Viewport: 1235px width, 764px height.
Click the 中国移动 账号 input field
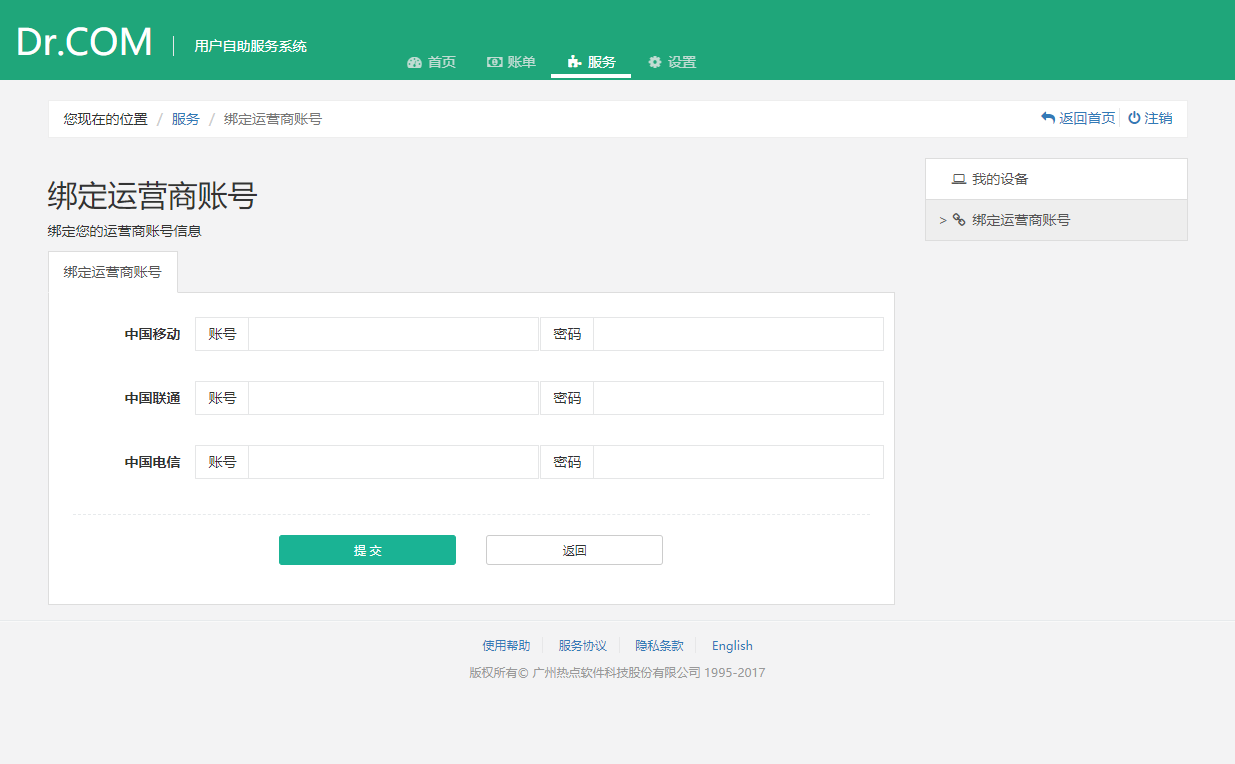[393, 334]
